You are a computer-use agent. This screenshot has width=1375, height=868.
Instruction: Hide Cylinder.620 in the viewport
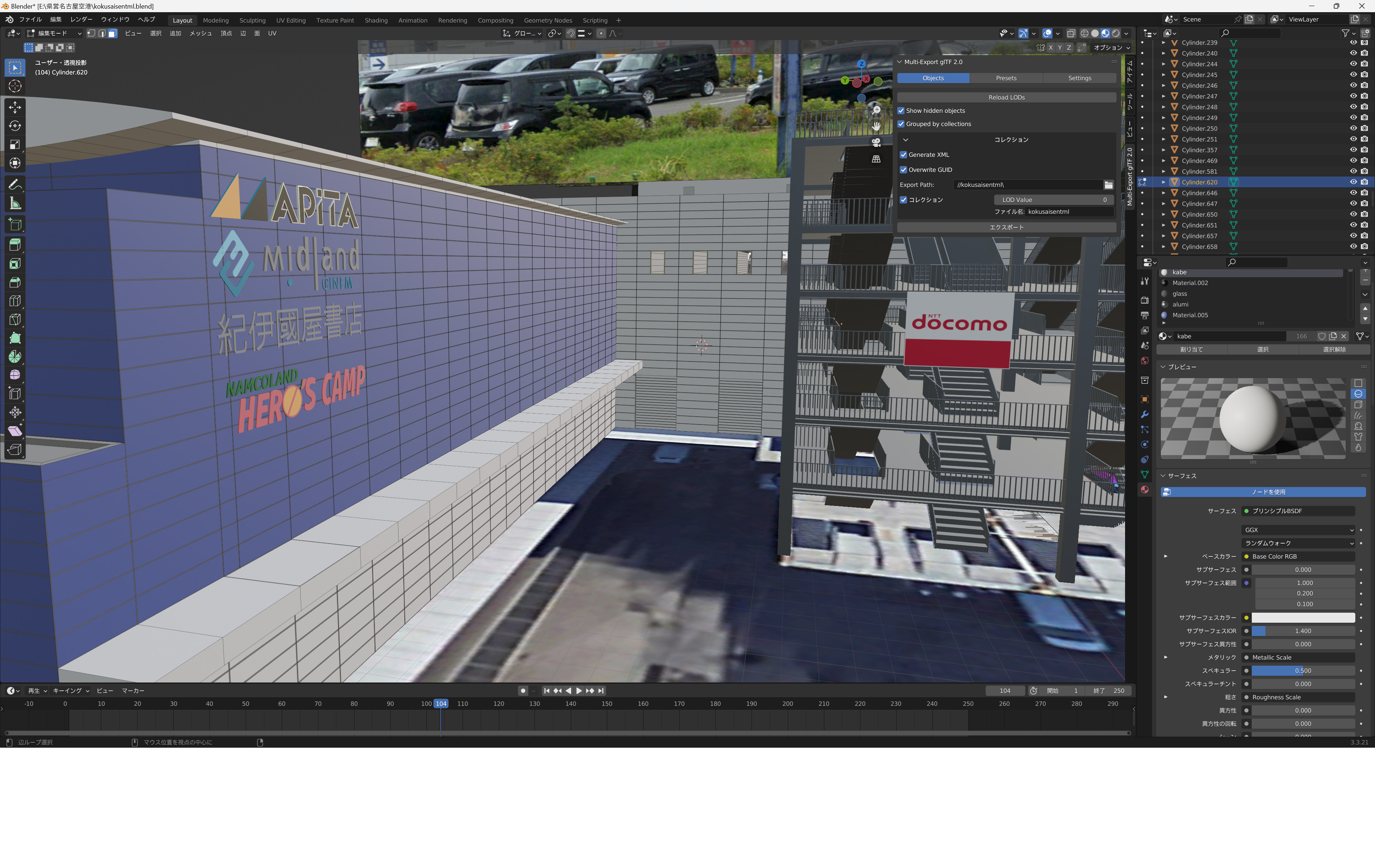coord(1353,182)
